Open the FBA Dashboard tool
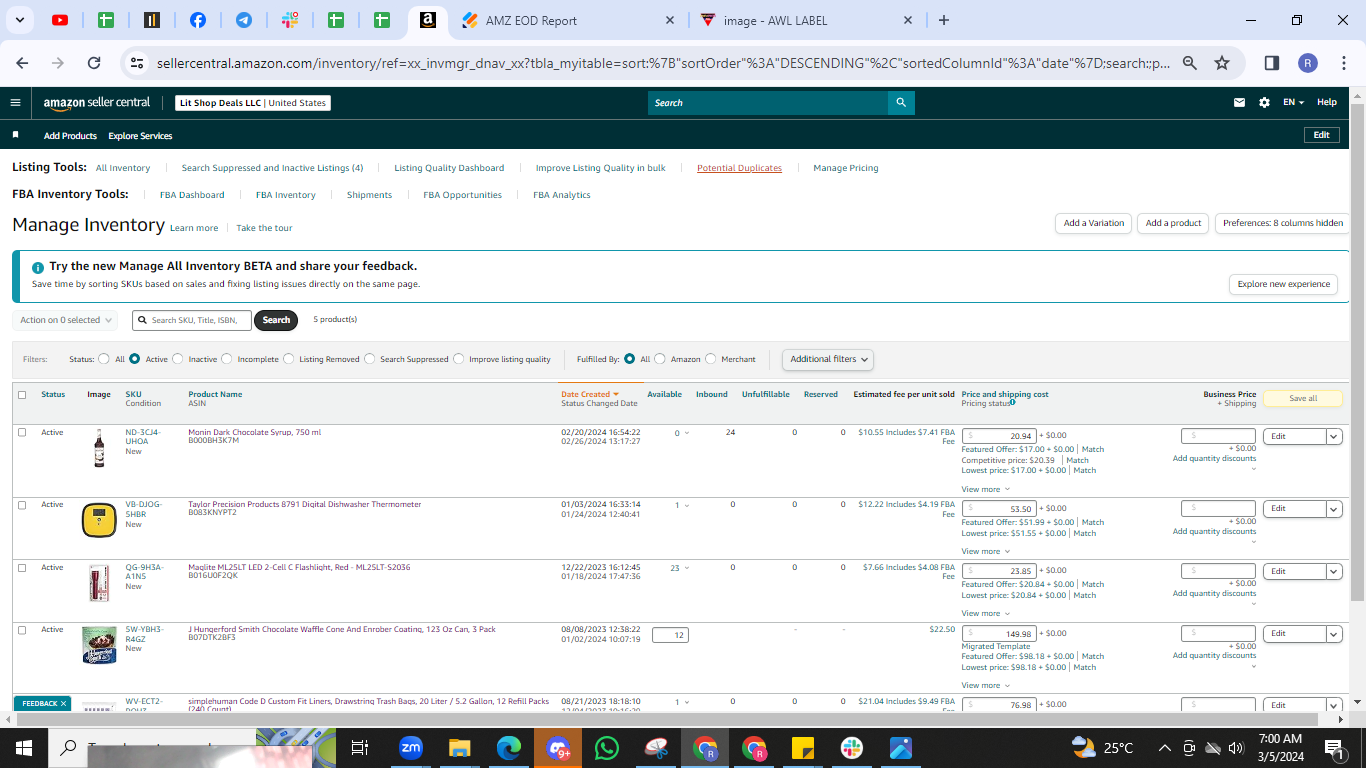 (192, 195)
